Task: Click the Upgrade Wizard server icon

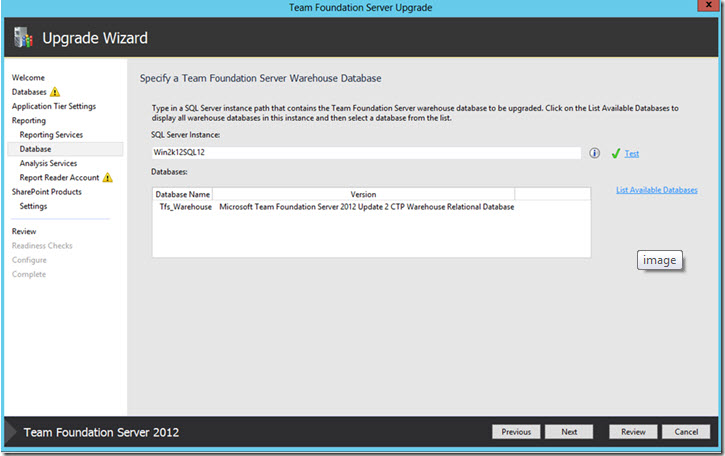Action: pos(23,37)
